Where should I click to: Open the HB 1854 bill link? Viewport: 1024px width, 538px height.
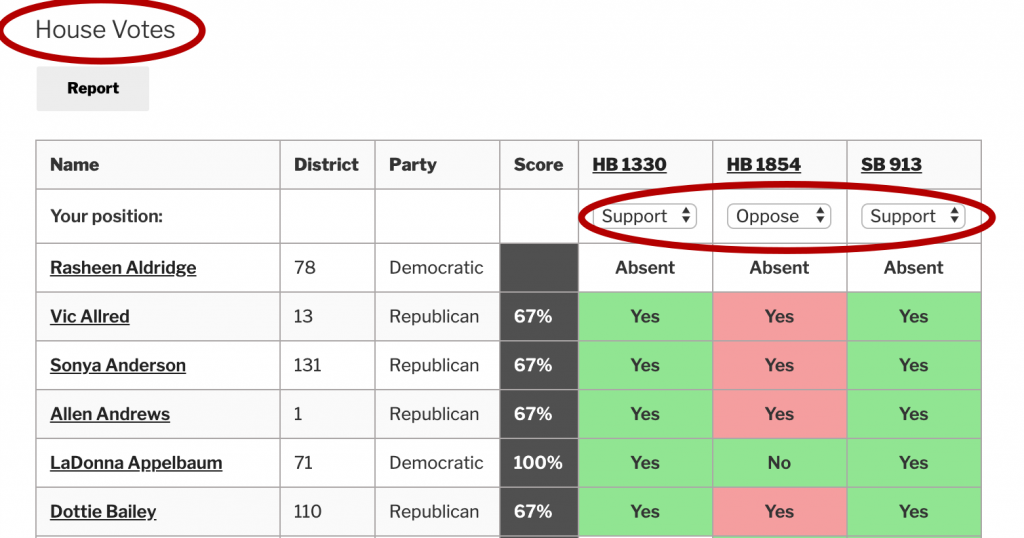click(x=763, y=165)
